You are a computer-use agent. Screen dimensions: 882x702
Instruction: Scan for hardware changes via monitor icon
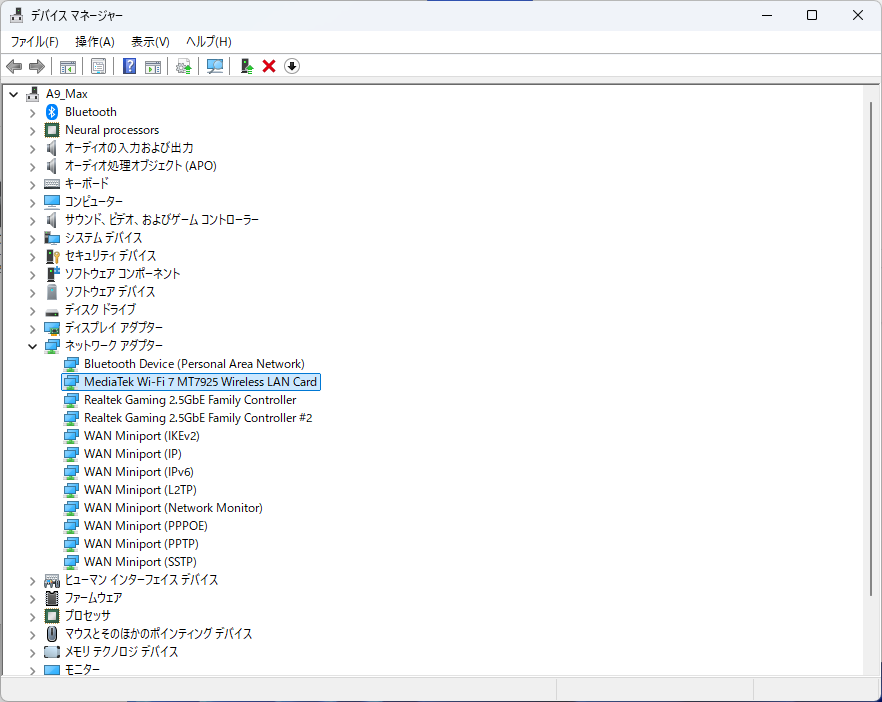tap(215, 66)
